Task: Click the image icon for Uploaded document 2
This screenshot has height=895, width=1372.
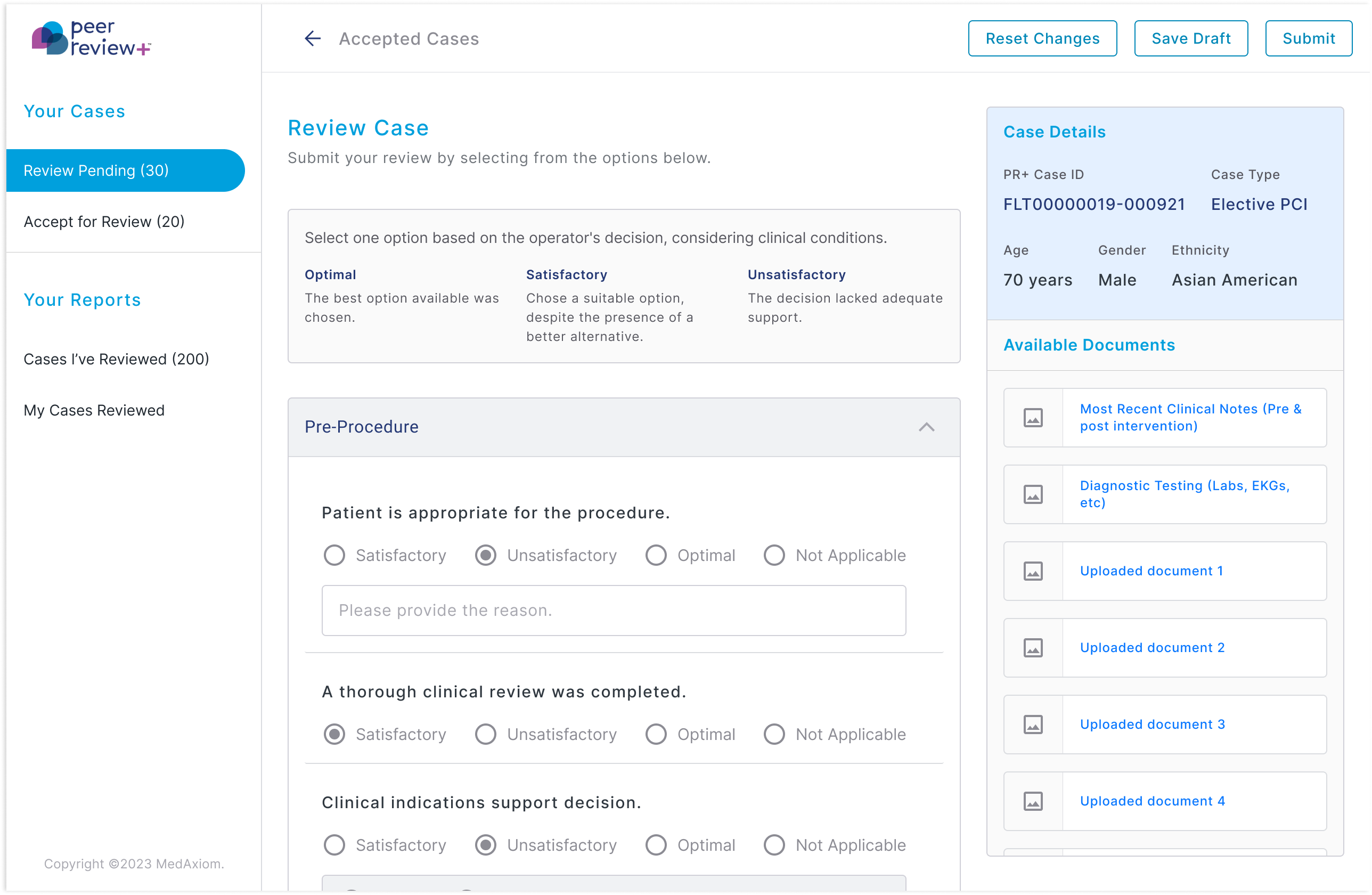Action: click(1032, 648)
